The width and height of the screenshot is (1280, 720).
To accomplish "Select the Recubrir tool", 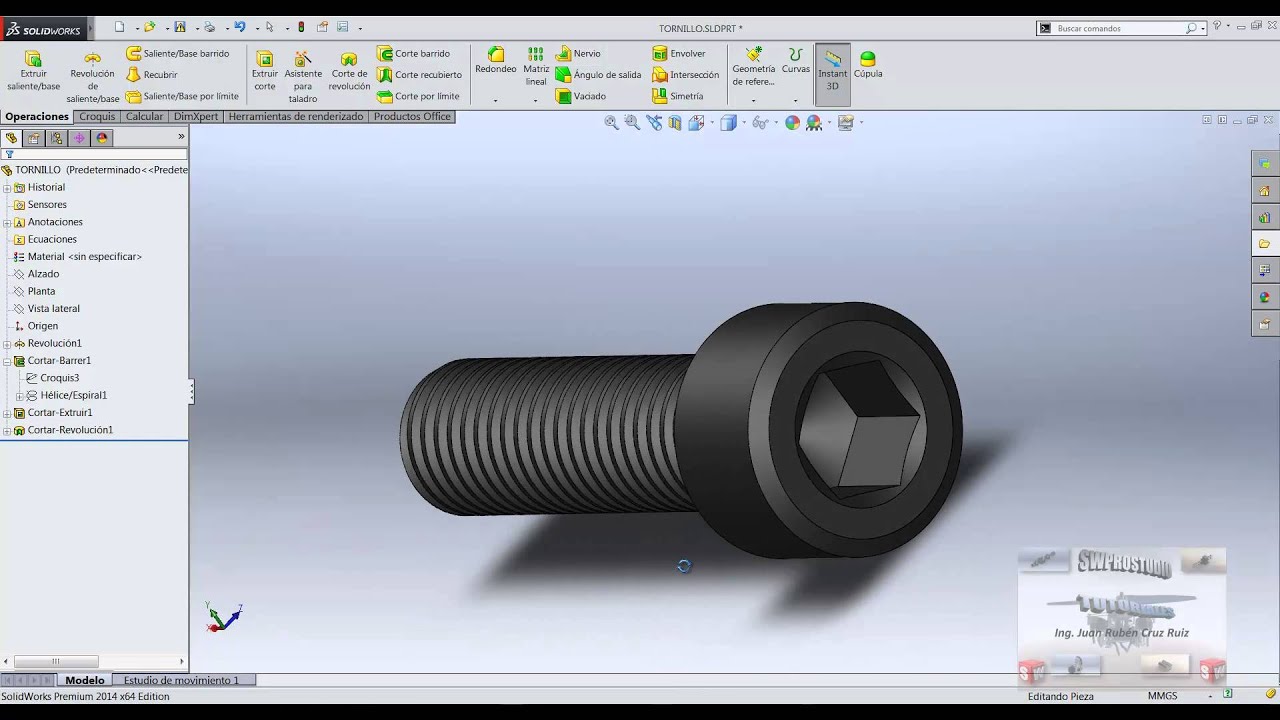I will point(152,75).
